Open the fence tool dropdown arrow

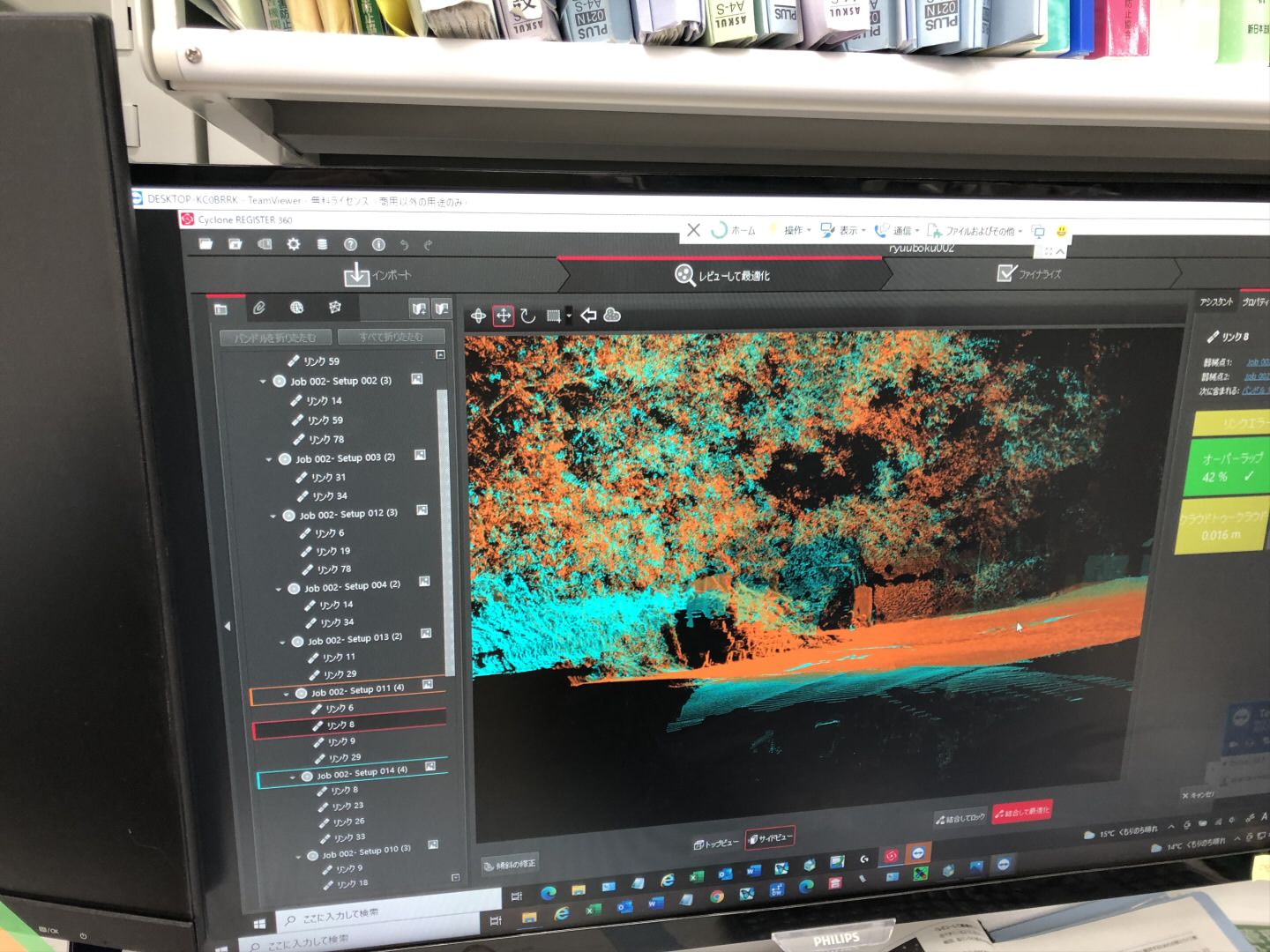coord(569,316)
